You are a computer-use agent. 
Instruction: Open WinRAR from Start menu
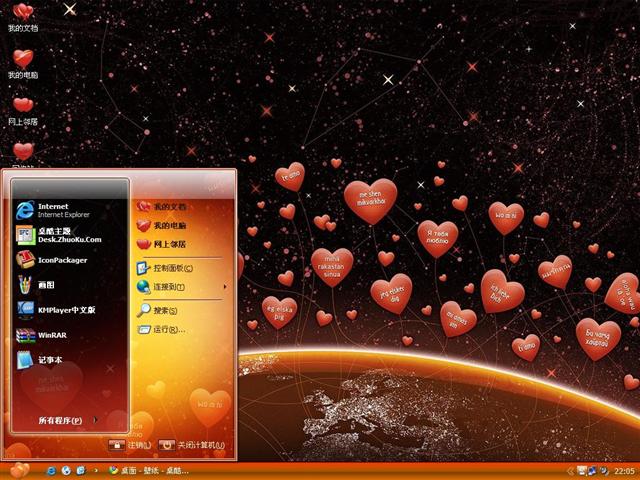(41, 335)
